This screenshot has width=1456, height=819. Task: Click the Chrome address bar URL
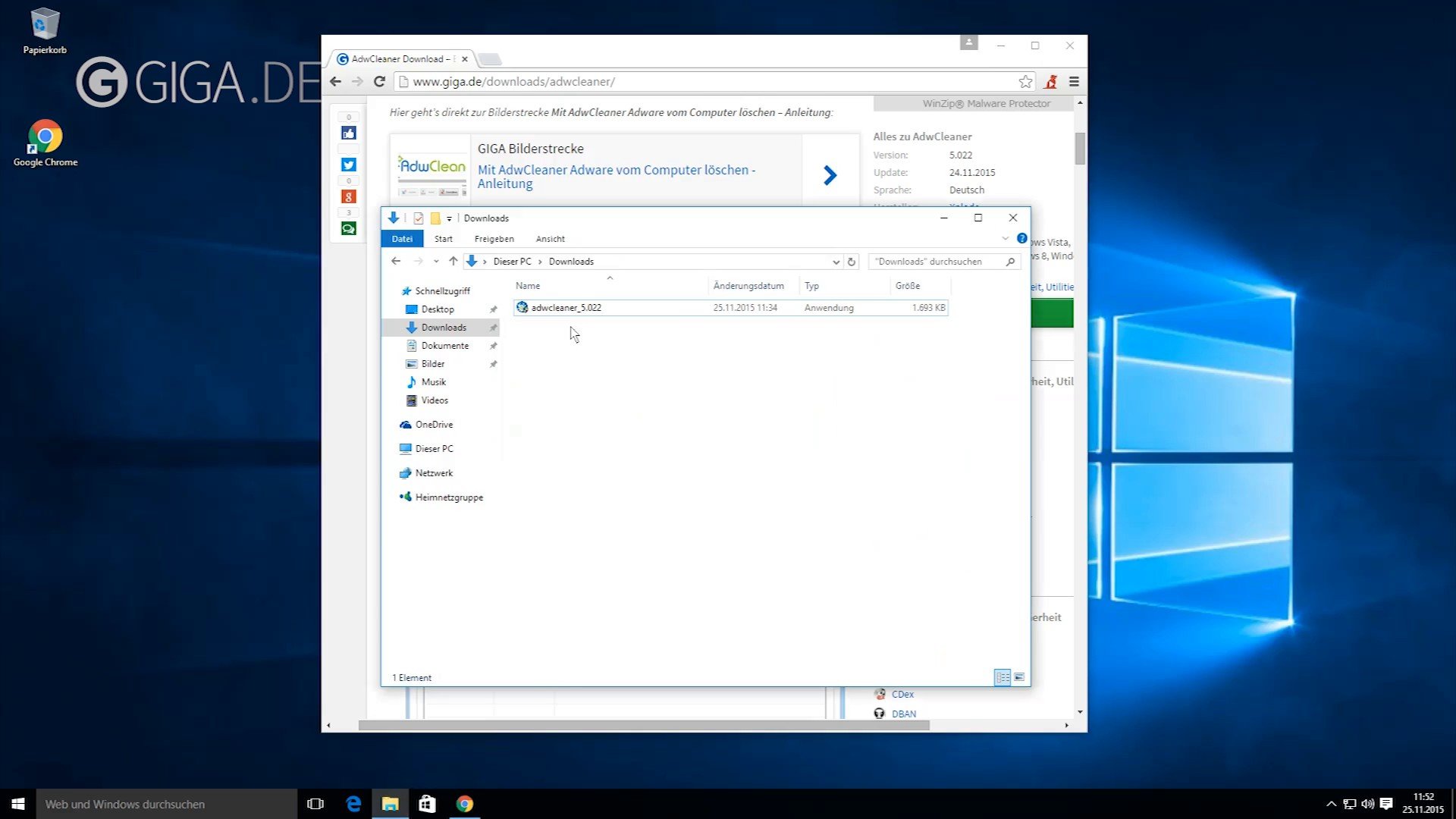coord(513,82)
